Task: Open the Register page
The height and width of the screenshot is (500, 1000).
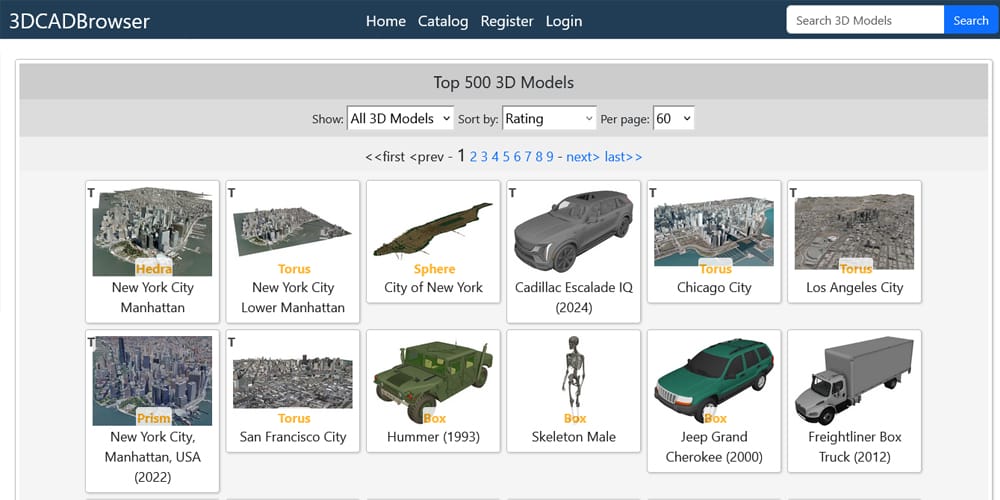Action: [507, 21]
